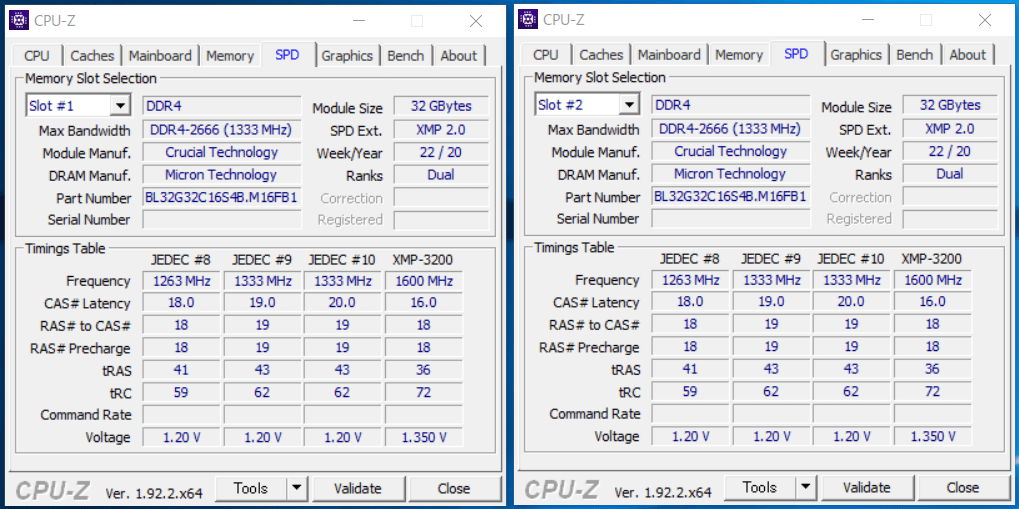The width and height of the screenshot is (1019, 509).
Task: Open the Graphics tab in left window
Action: coord(347,56)
